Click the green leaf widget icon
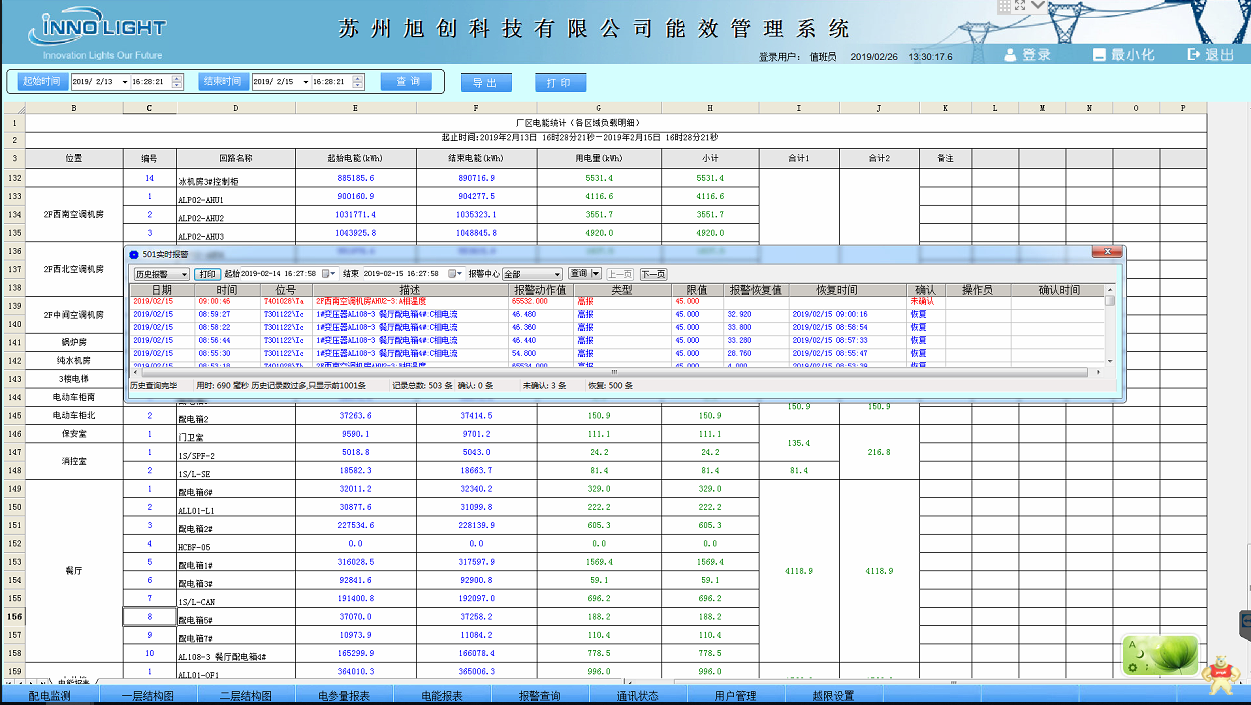The image size is (1251, 705). point(1160,655)
